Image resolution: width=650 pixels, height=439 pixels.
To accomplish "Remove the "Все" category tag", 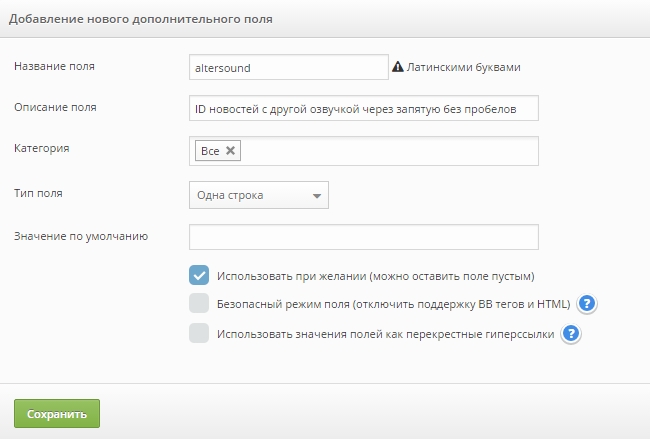I will tap(230, 150).
